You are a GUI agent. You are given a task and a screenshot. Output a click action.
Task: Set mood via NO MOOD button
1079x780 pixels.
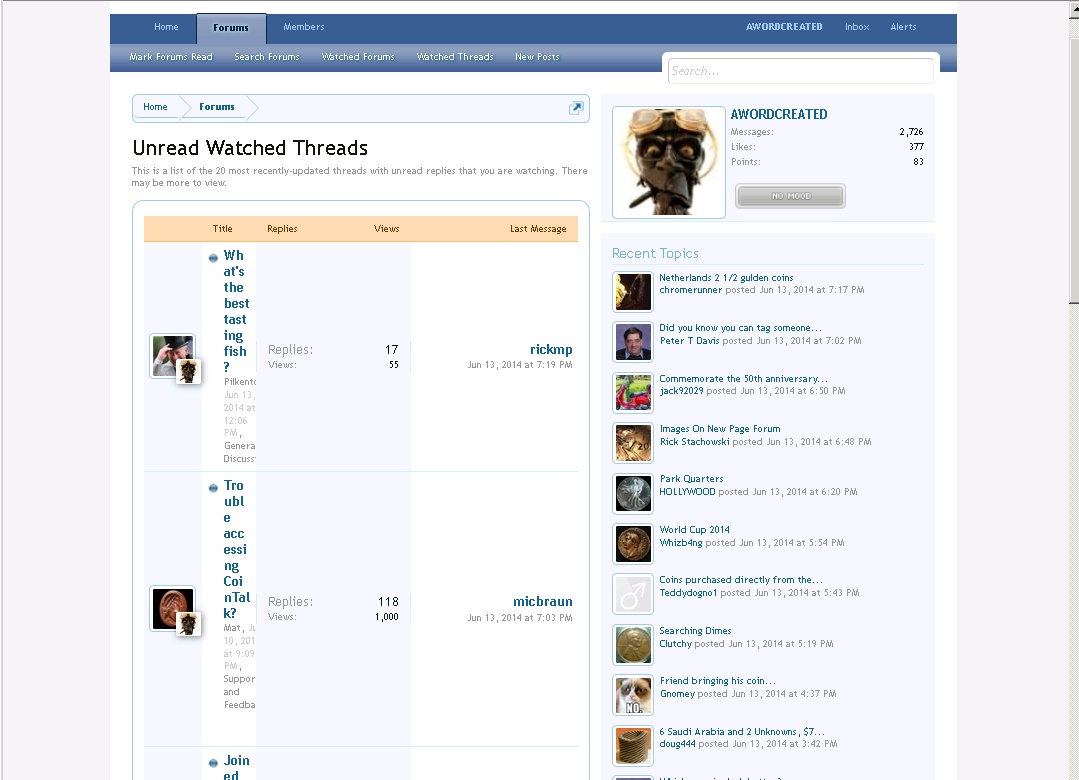[791, 196]
